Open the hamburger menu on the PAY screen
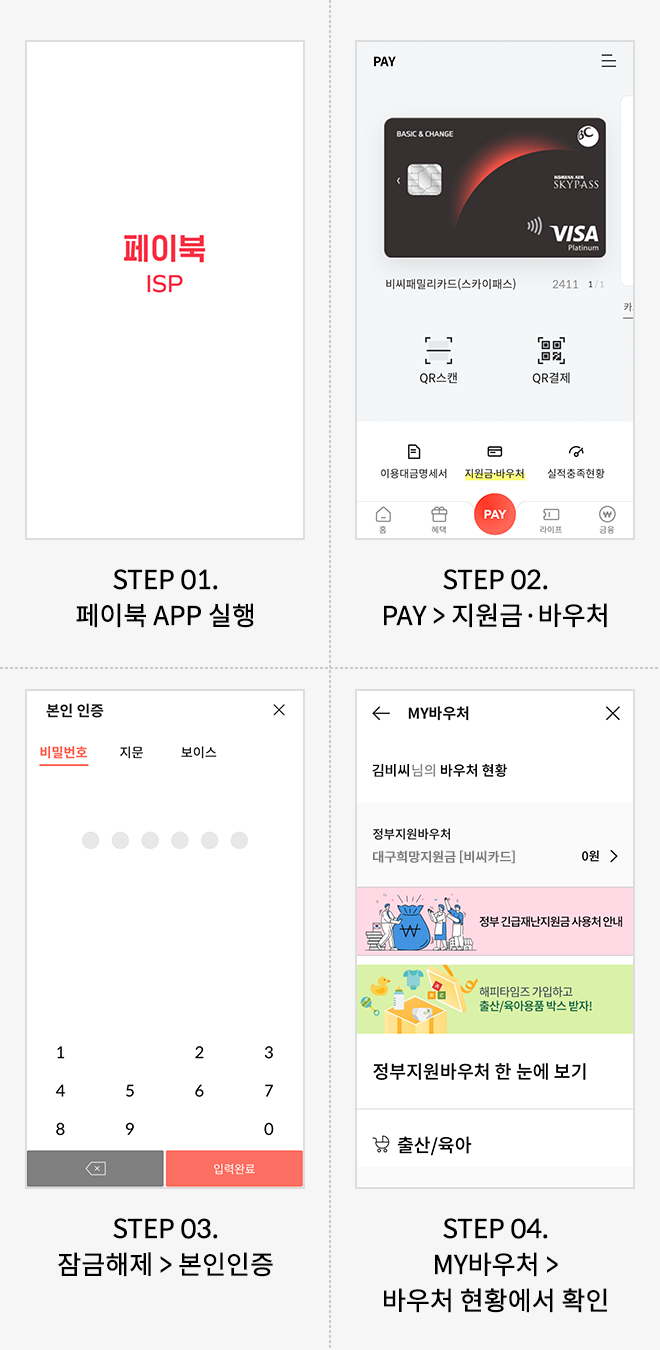The height and width of the screenshot is (1350, 660). pyautogui.click(x=609, y=60)
